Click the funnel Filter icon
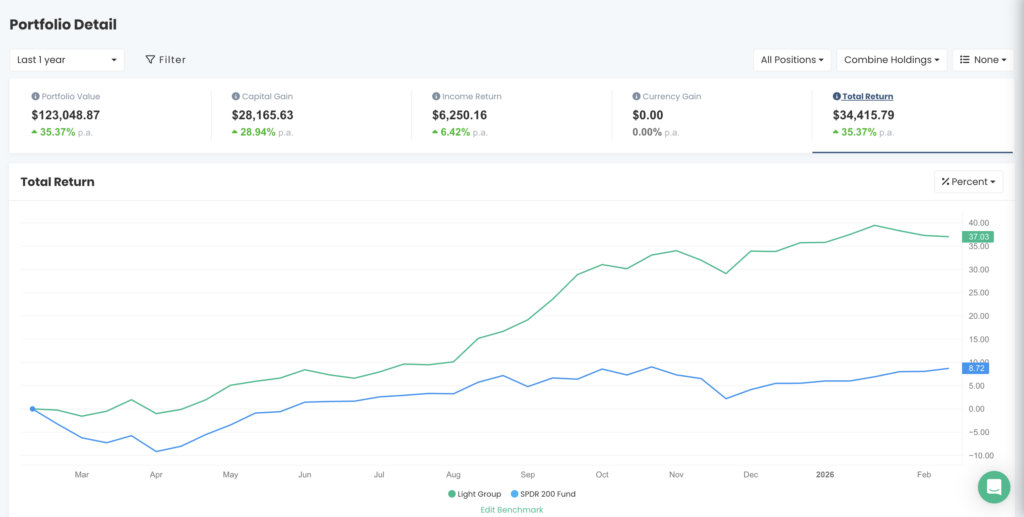The image size is (1024, 517). click(x=150, y=60)
